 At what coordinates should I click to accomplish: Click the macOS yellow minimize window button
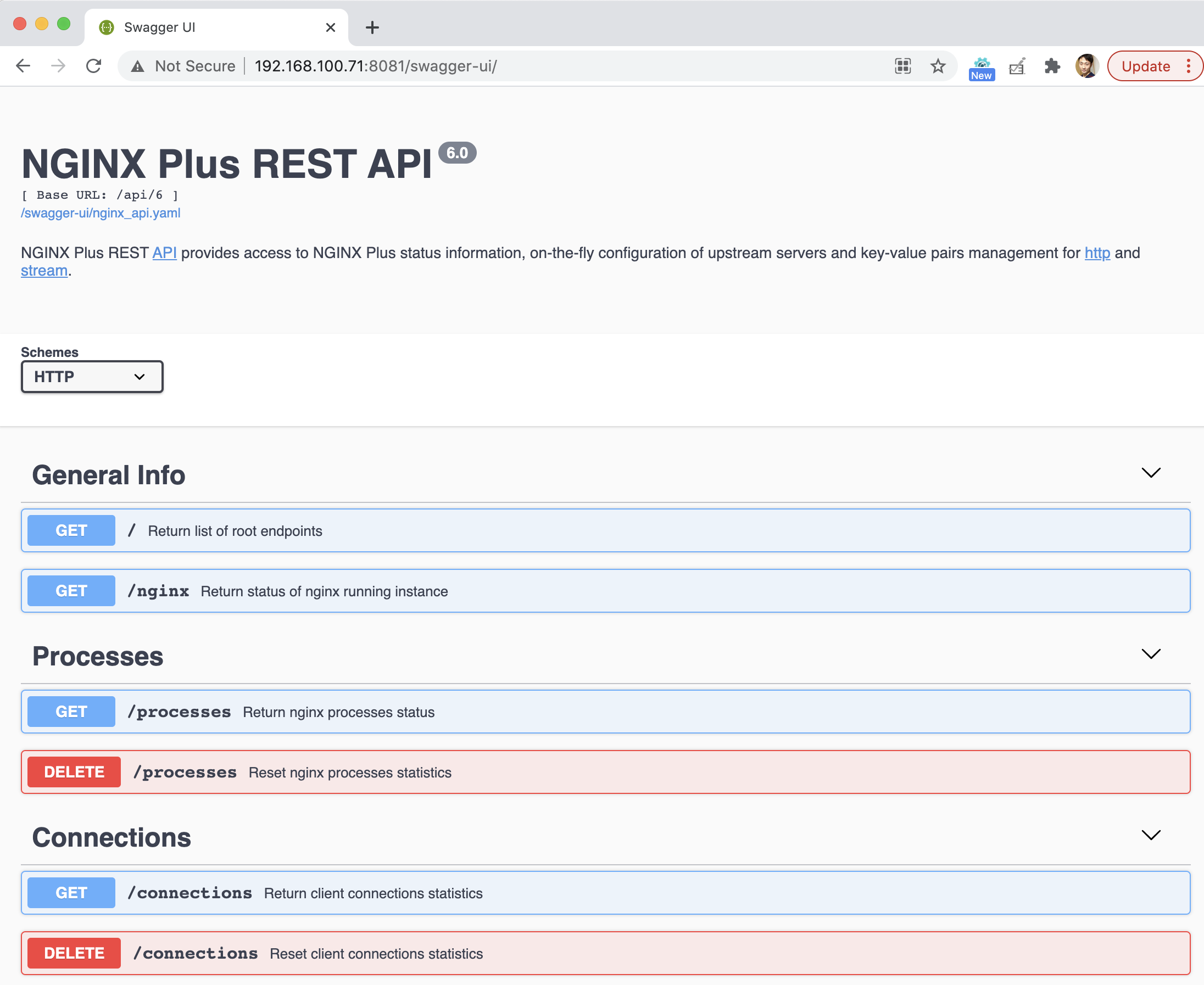[x=41, y=24]
